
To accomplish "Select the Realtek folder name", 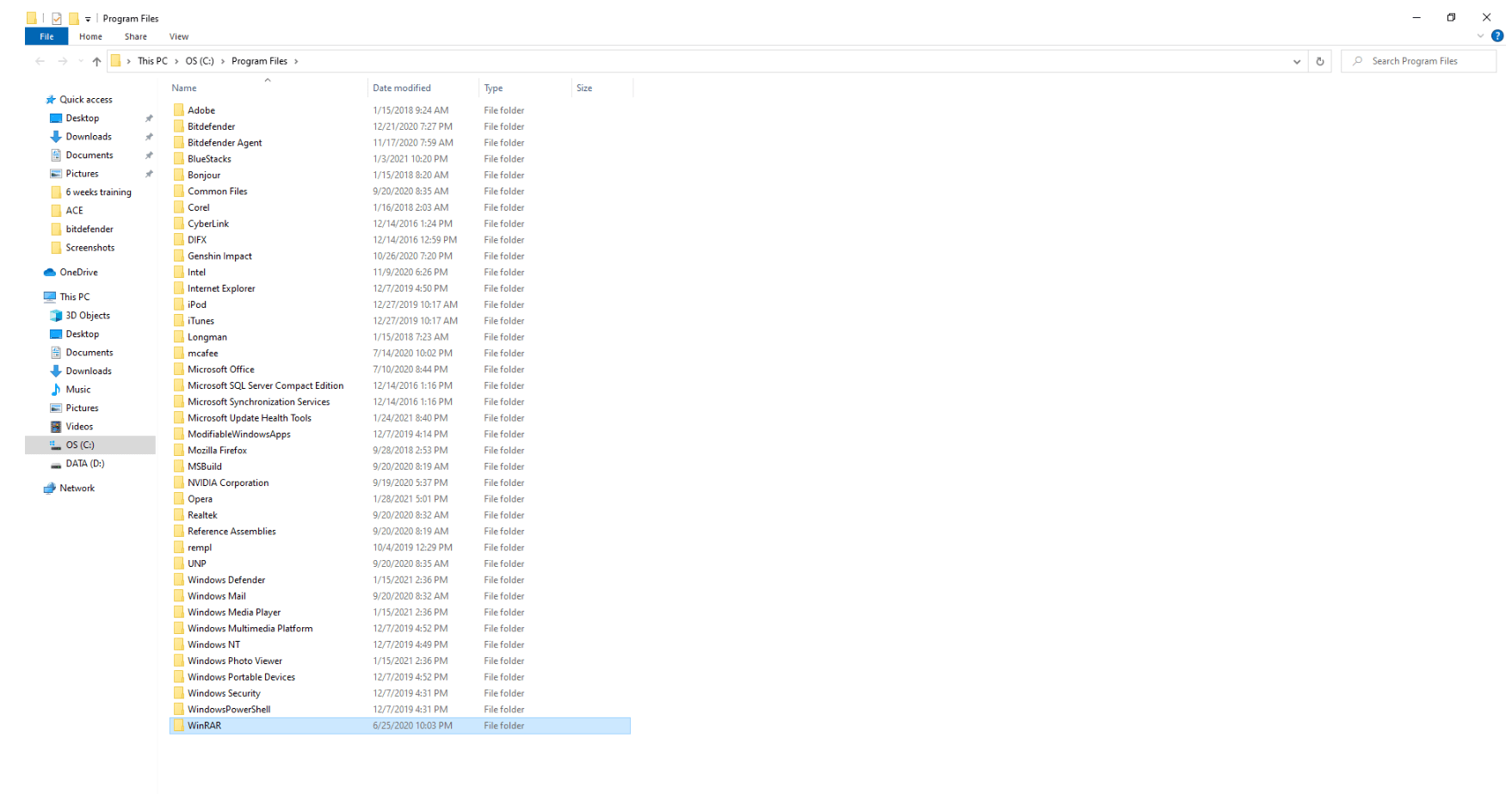I will coord(202,515).
